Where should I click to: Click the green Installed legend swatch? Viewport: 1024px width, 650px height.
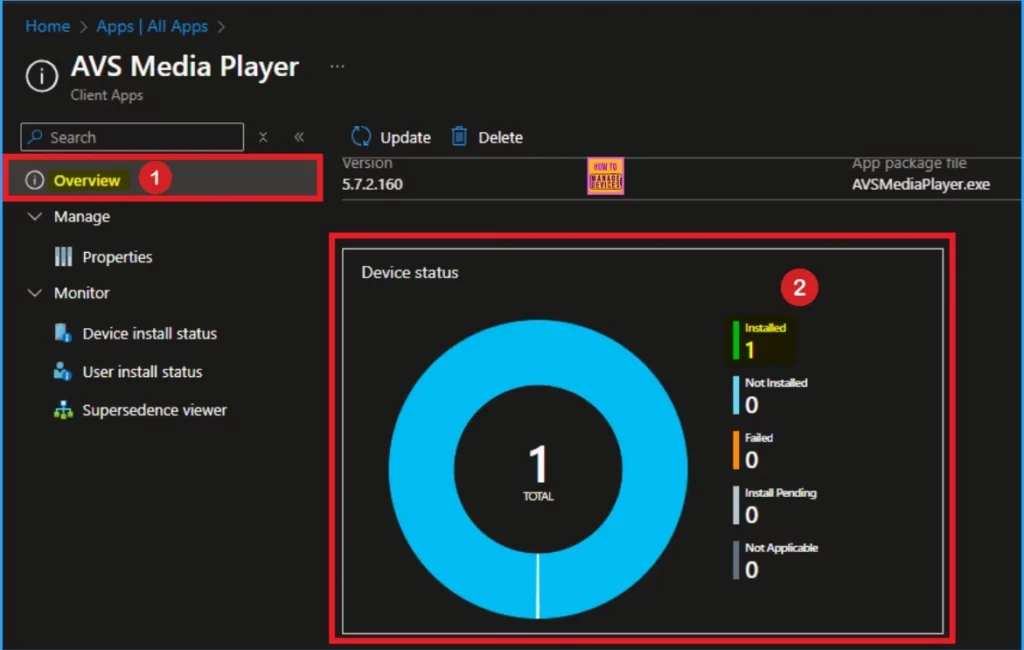(x=736, y=340)
